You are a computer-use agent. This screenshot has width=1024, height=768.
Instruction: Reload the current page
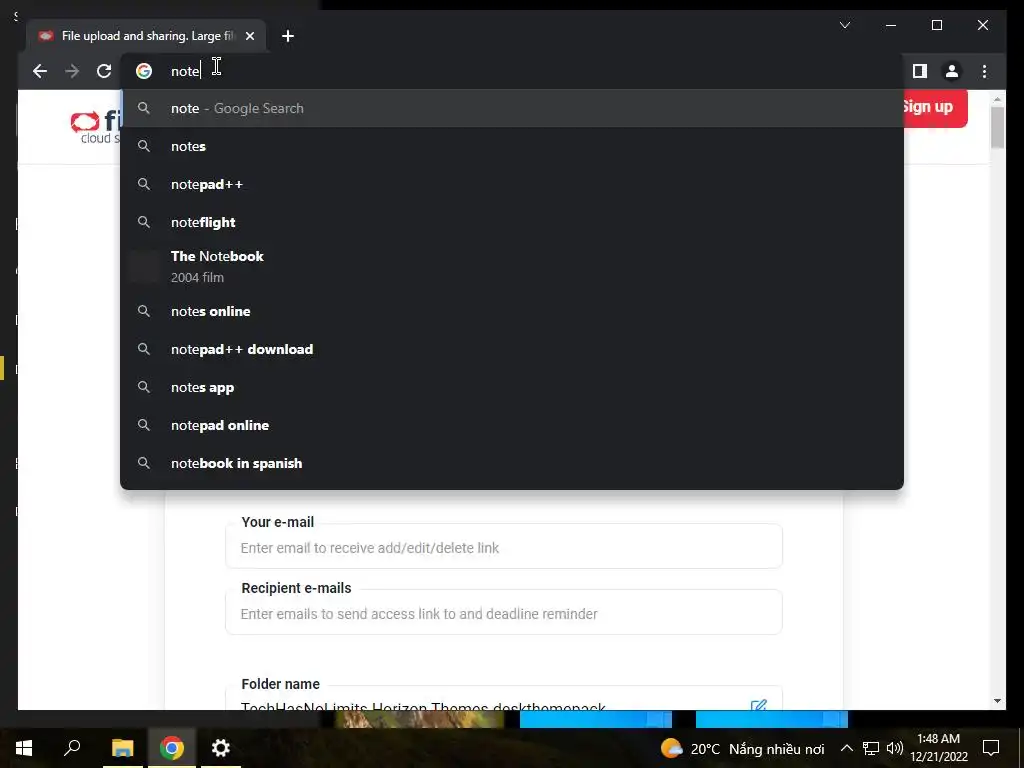[x=104, y=71]
